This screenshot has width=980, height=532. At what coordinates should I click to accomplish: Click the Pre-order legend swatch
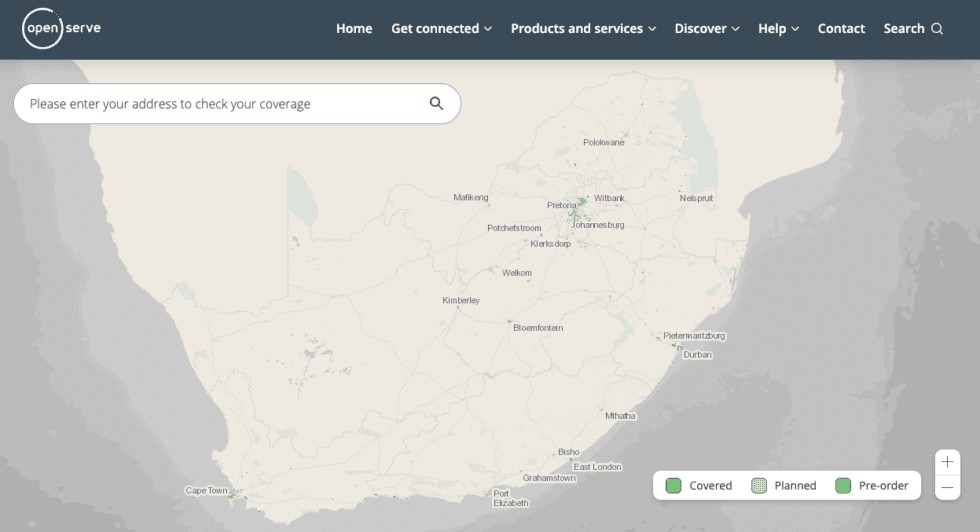(x=843, y=486)
